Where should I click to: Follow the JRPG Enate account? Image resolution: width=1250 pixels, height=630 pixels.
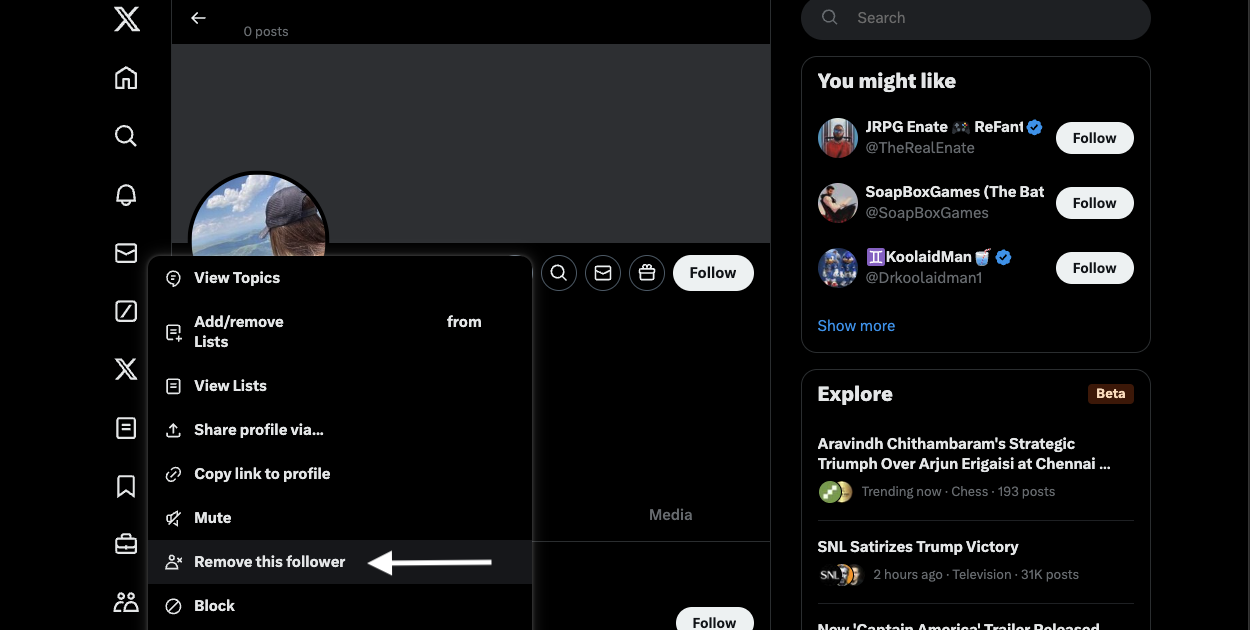coord(1094,138)
